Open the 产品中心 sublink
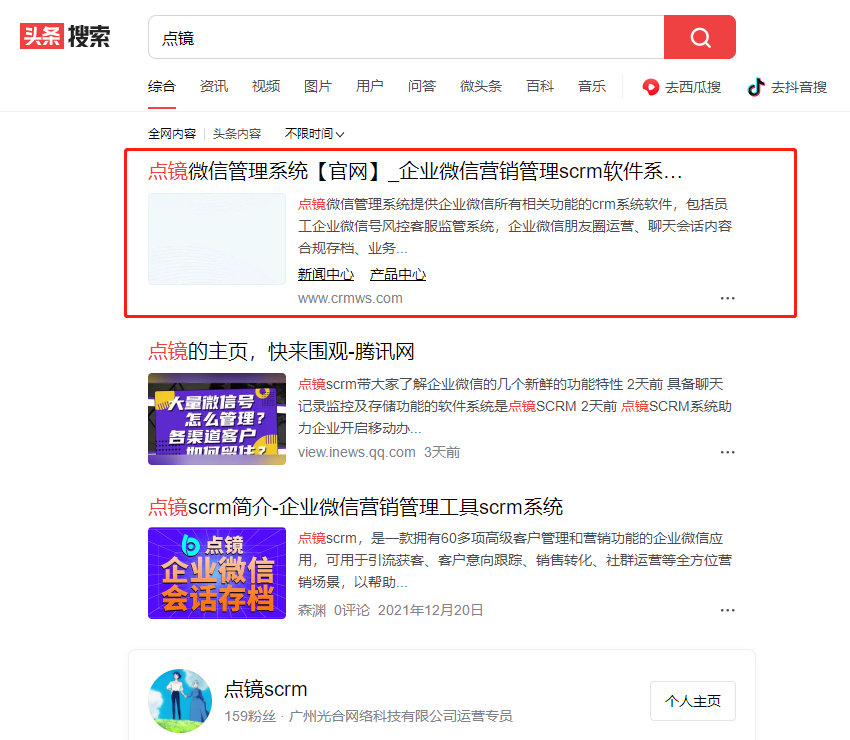This screenshot has height=740, width=850. (x=398, y=274)
